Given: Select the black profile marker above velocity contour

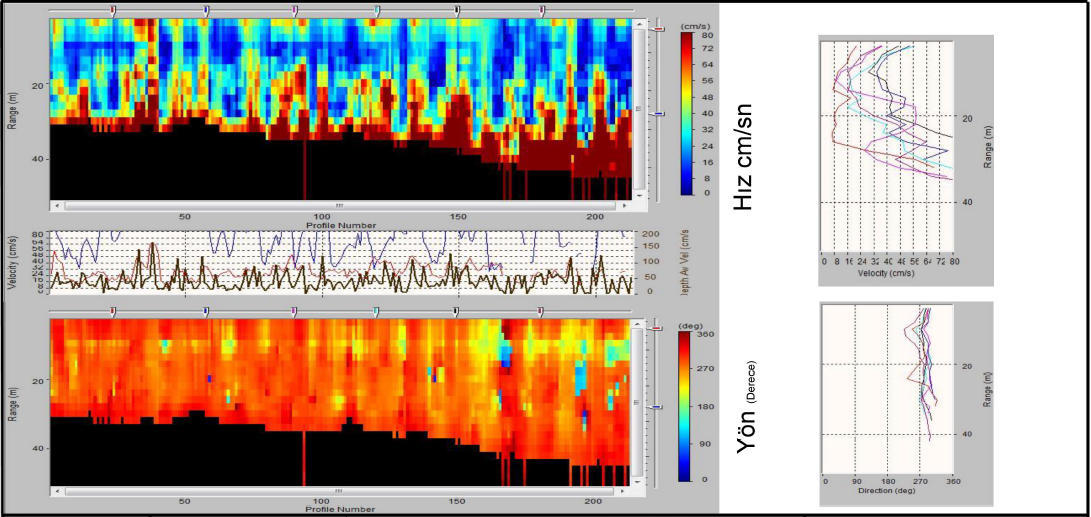Looking at the screenshot, I should point(457,10).
